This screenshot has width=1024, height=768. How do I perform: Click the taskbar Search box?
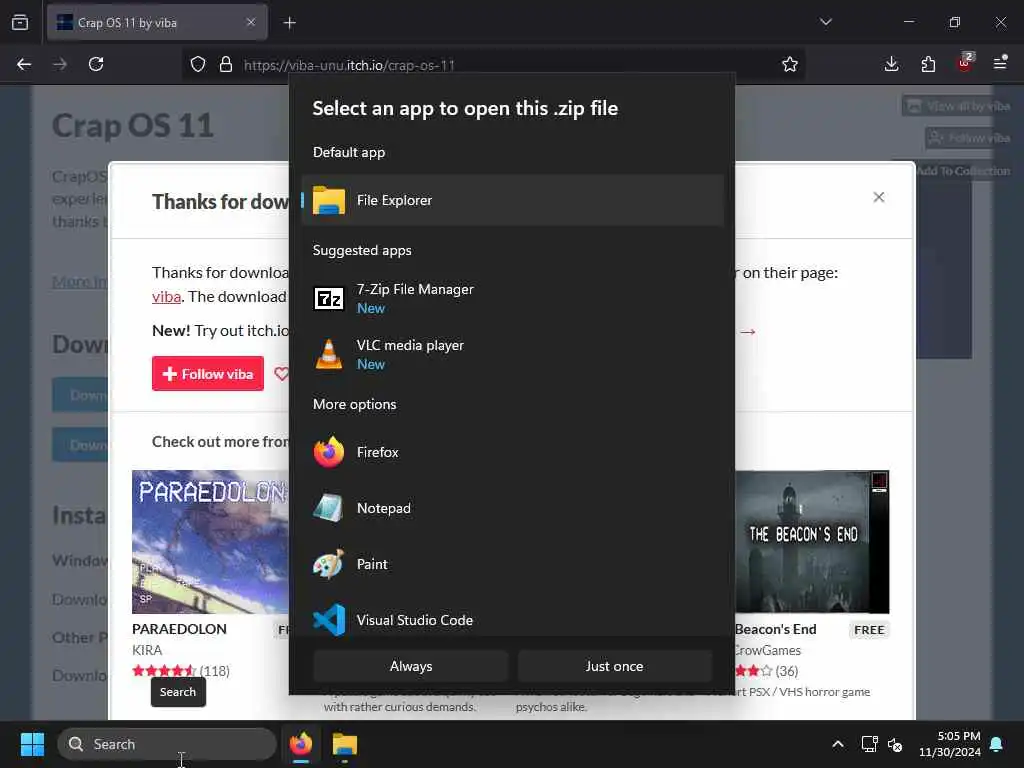pos(167,744)
